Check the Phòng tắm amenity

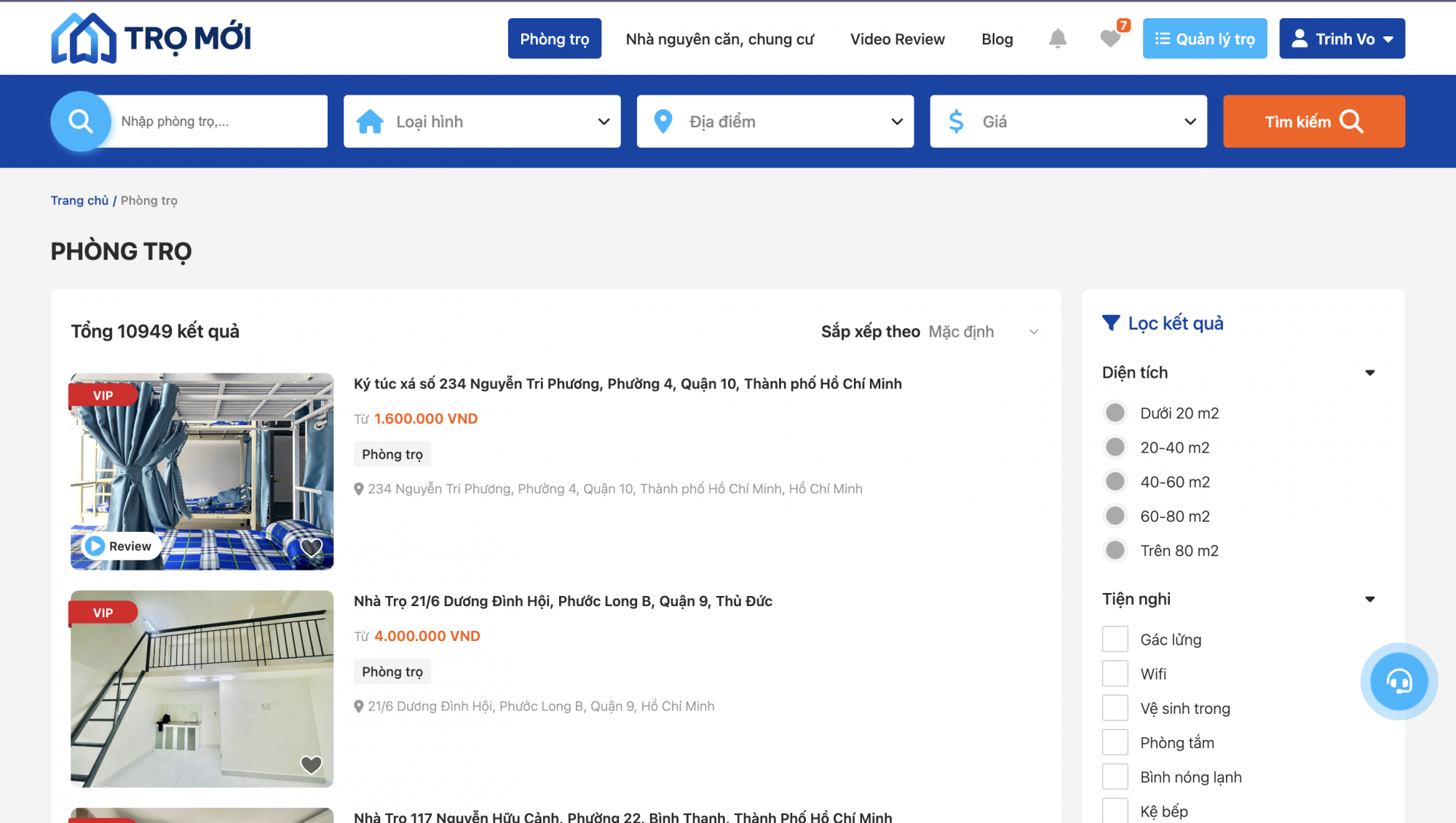coord(1115,742)
